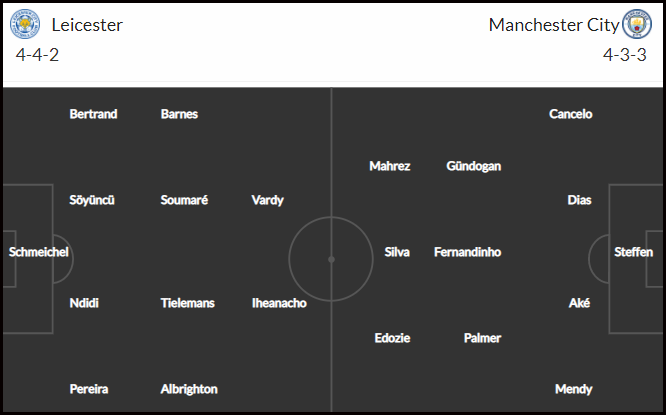Click player Vardy in the lineup

point(268,200)
